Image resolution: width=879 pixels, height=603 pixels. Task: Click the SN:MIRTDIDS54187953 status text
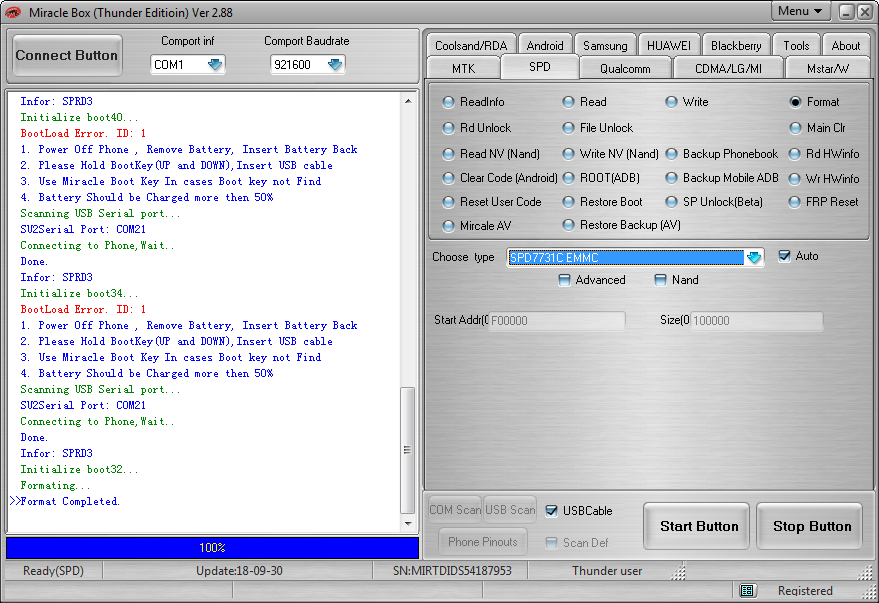click(x=452, y=570)
